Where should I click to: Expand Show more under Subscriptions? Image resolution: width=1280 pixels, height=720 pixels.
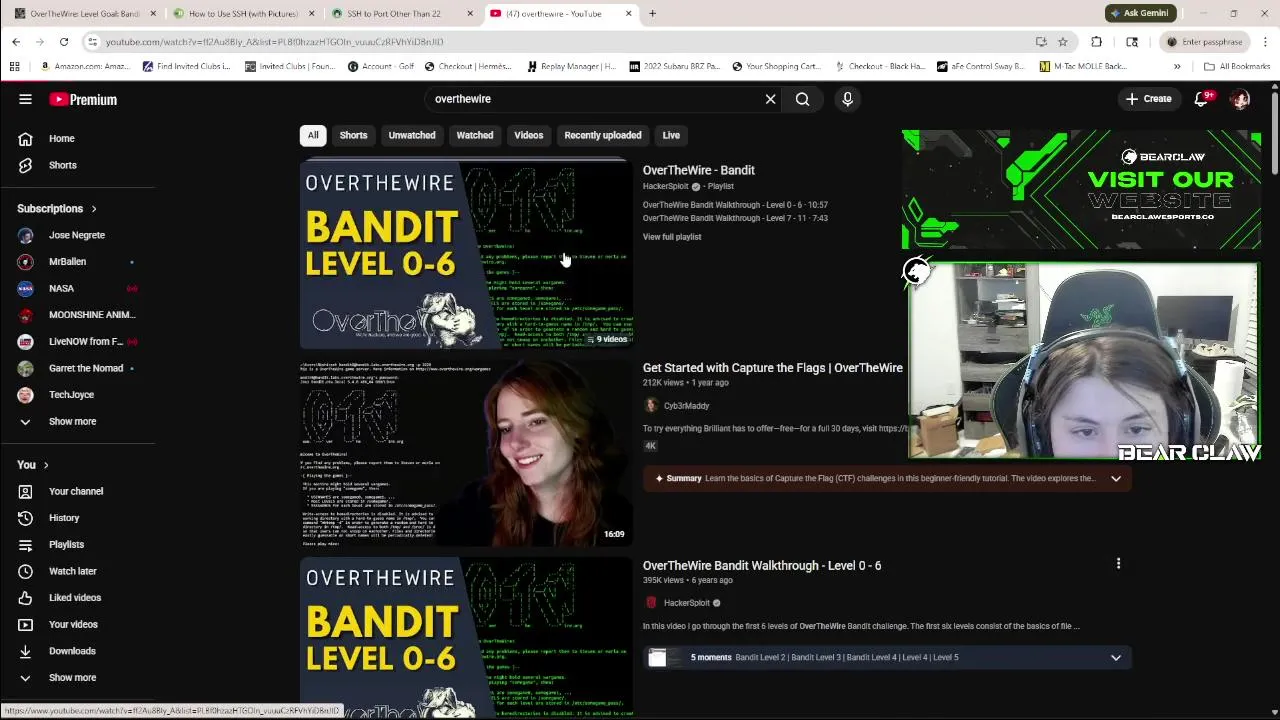(77, 421)
